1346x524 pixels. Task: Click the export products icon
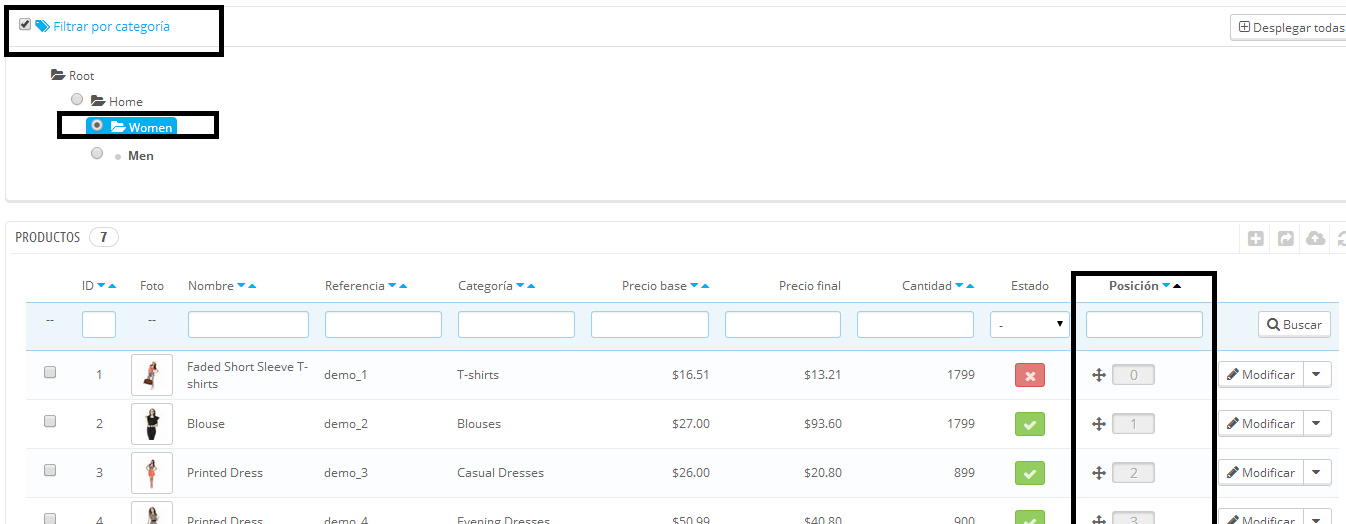(x=1286, y=239)
